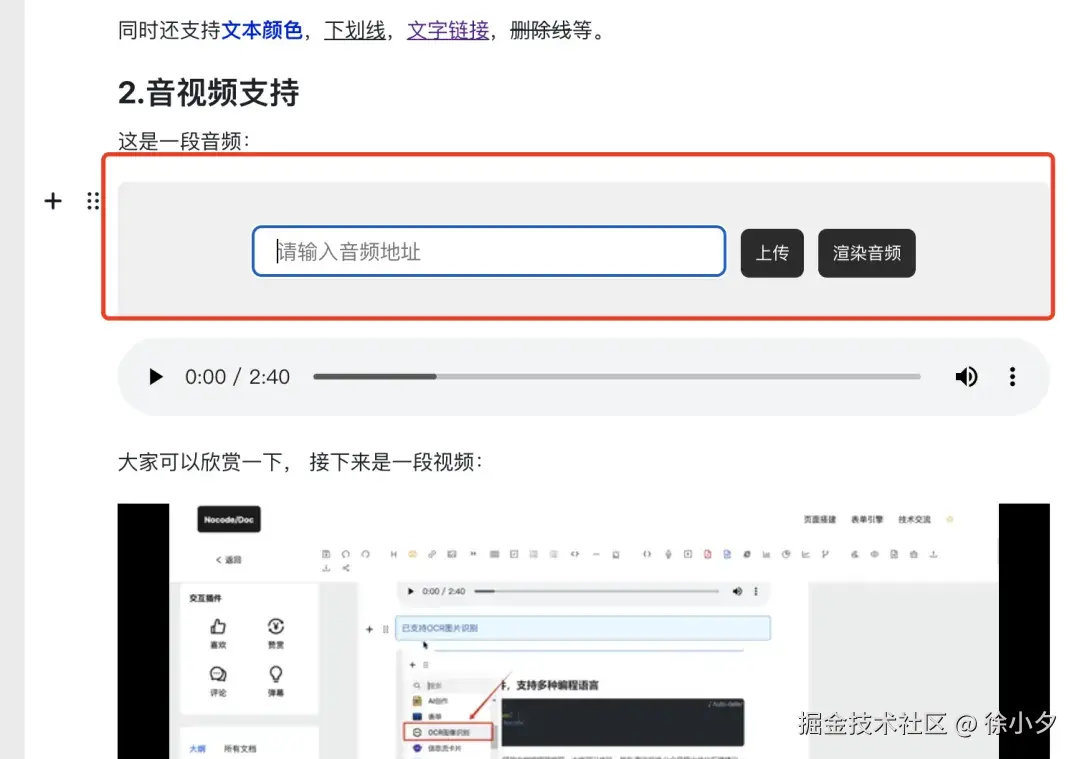Click the 上传 upload button
This screenshot has width=1080, height=759.
coord(772,253)
